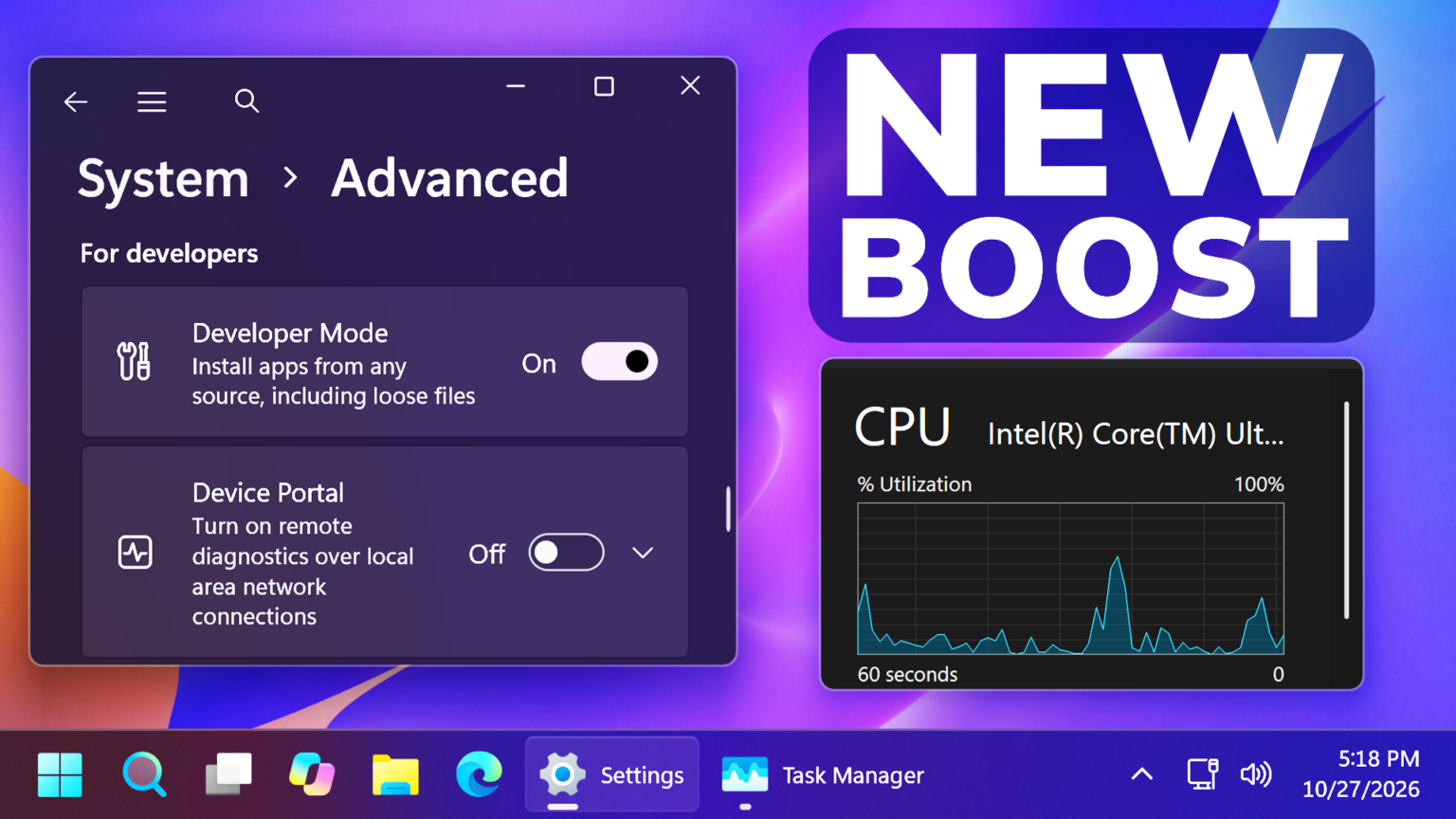Image resolution: width=1456 pixels, height=819 pixels.
Task: Click the 'For developers' section heading
Action: click(169, 253)
